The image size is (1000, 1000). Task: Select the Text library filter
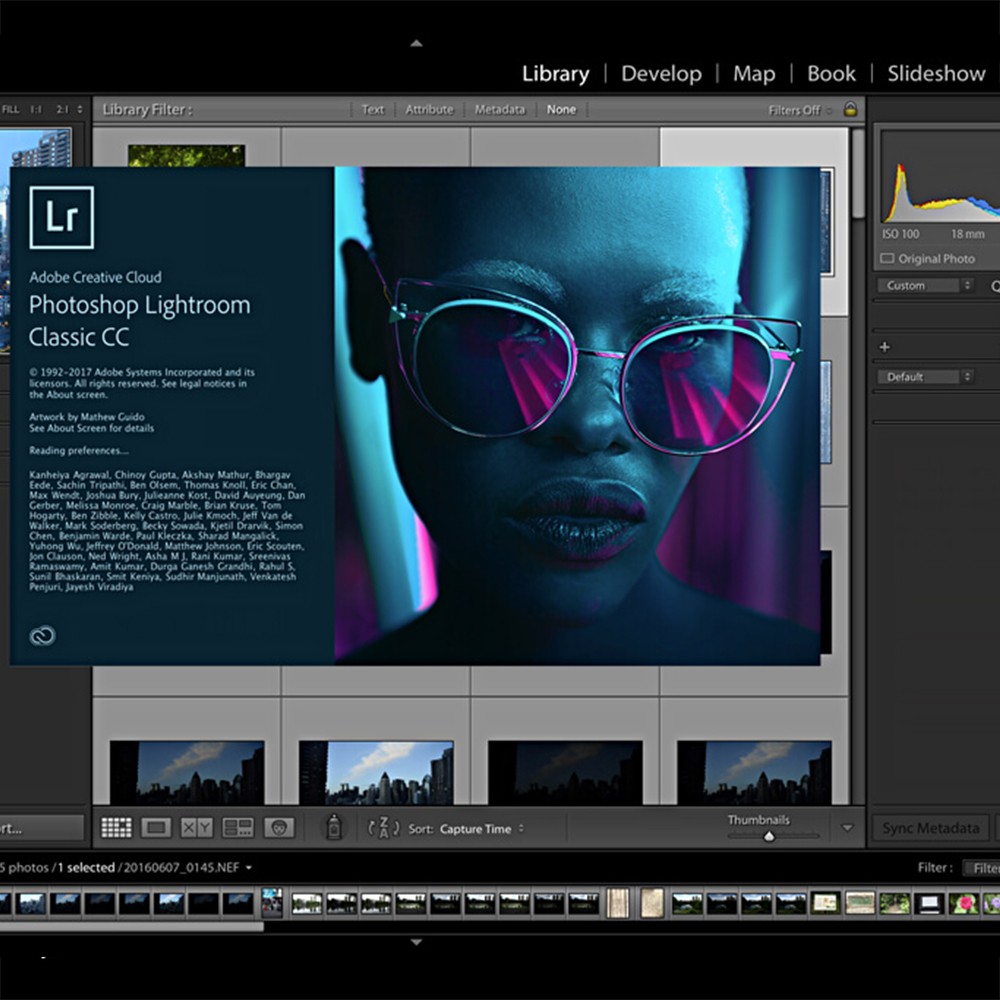373,110
